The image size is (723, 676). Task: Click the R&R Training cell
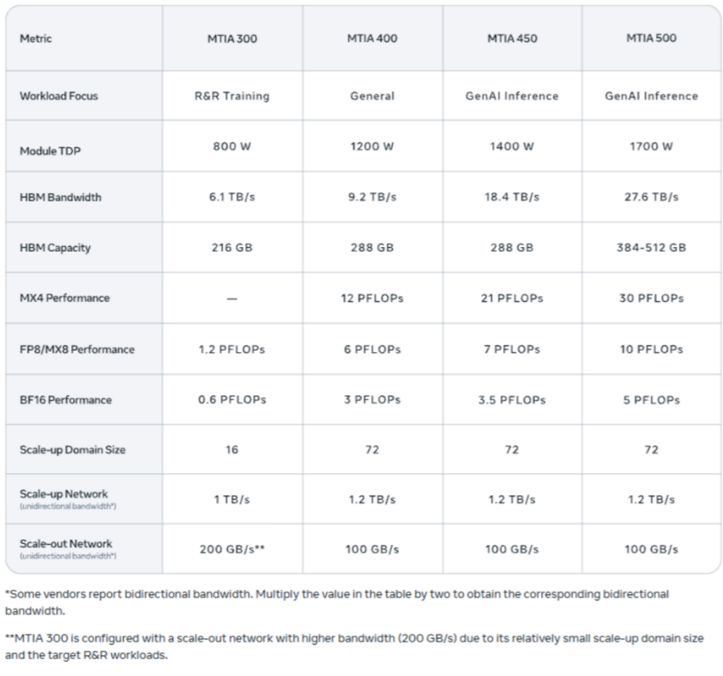pyautogui.click(x=231, y=96)
